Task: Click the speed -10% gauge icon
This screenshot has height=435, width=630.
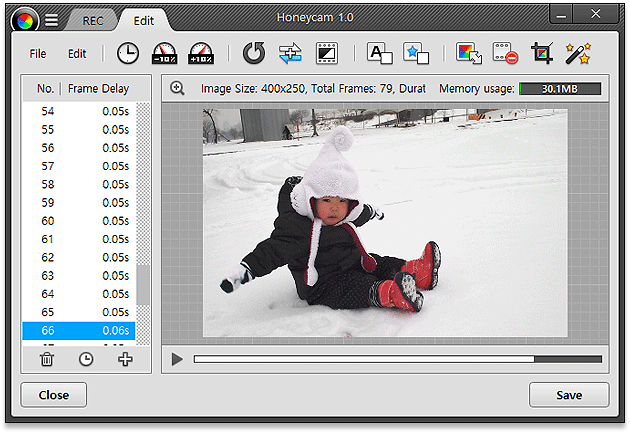Action: (x=164, y=53)
